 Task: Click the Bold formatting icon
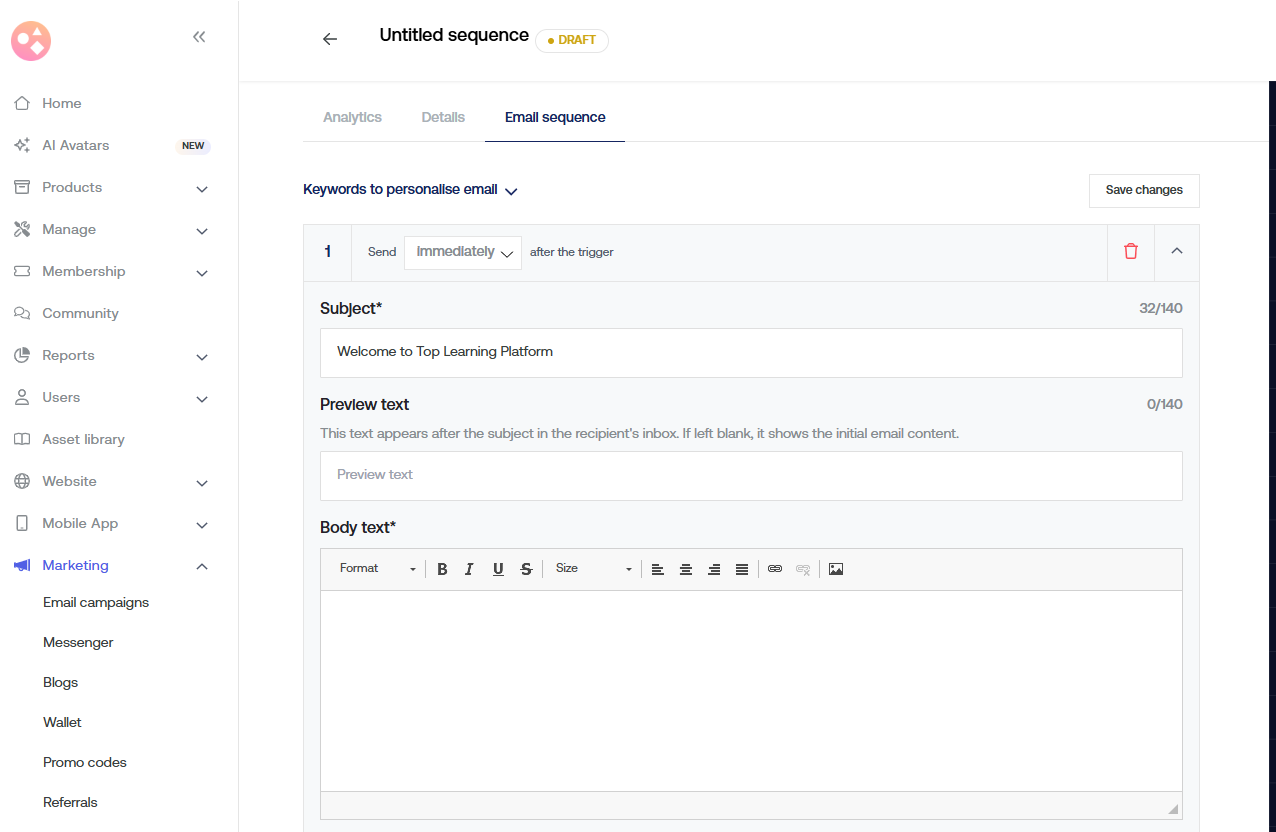tap(442, 569)
